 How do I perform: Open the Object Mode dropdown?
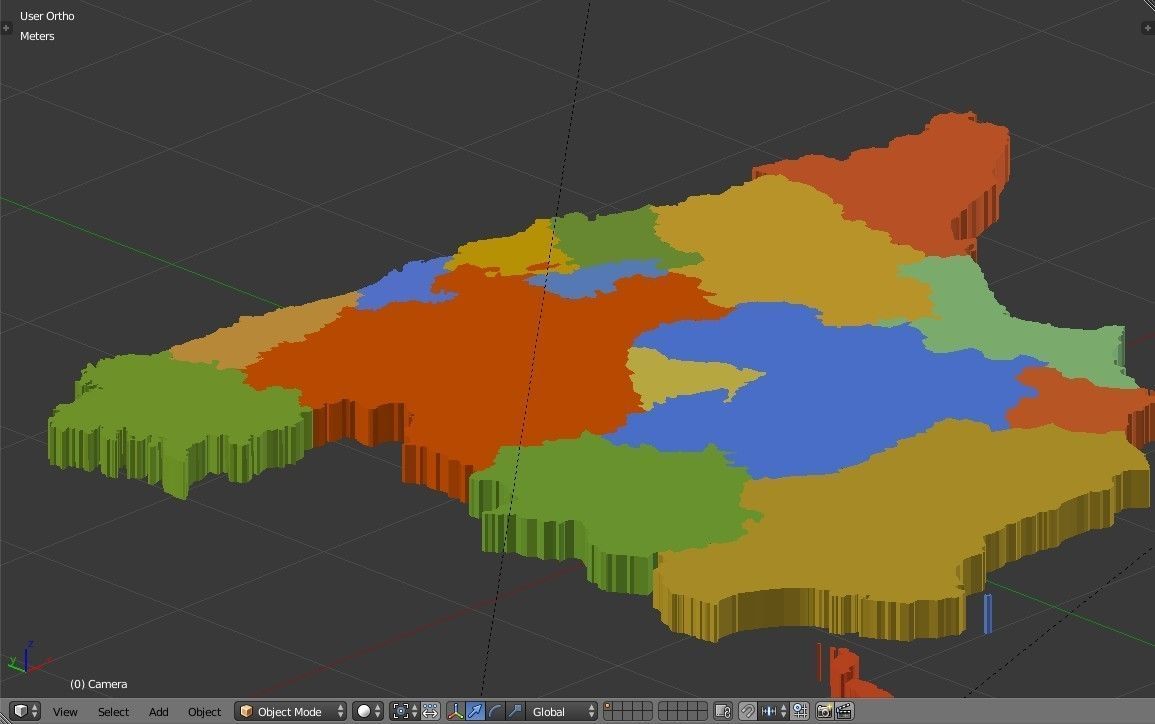click(290, 711)
